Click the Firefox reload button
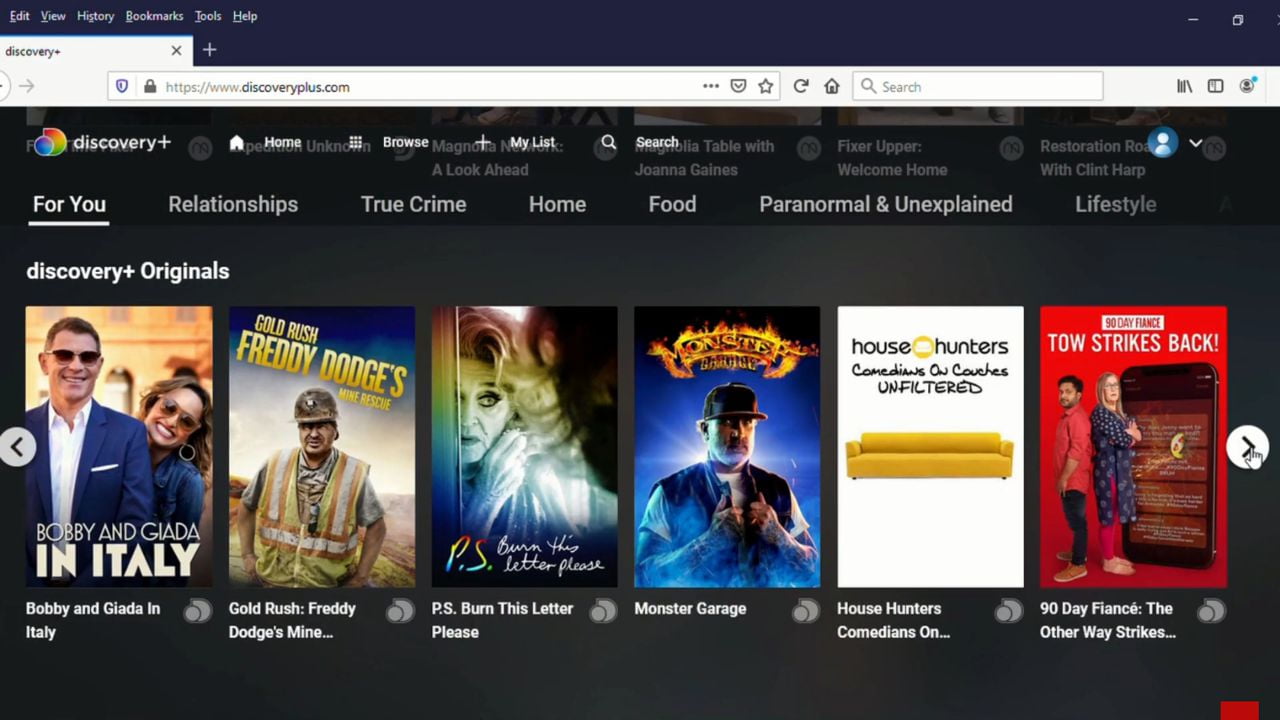Screen dimensions: 1280x720 coord(801,87)
